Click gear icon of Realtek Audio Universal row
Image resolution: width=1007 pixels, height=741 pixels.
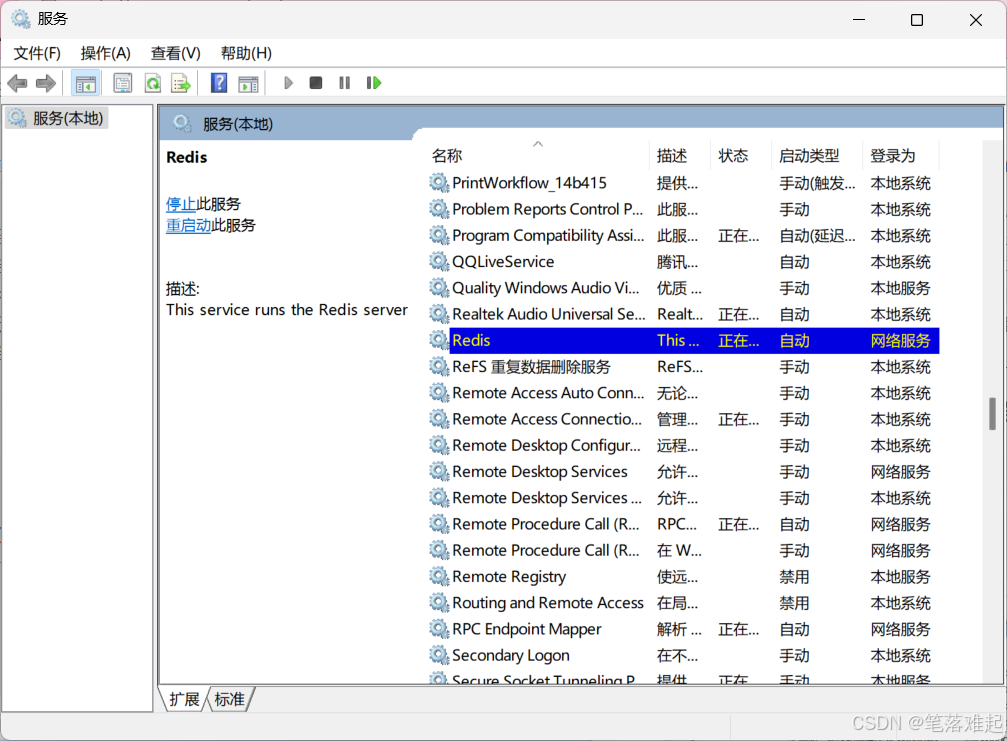tap(439, 314)
